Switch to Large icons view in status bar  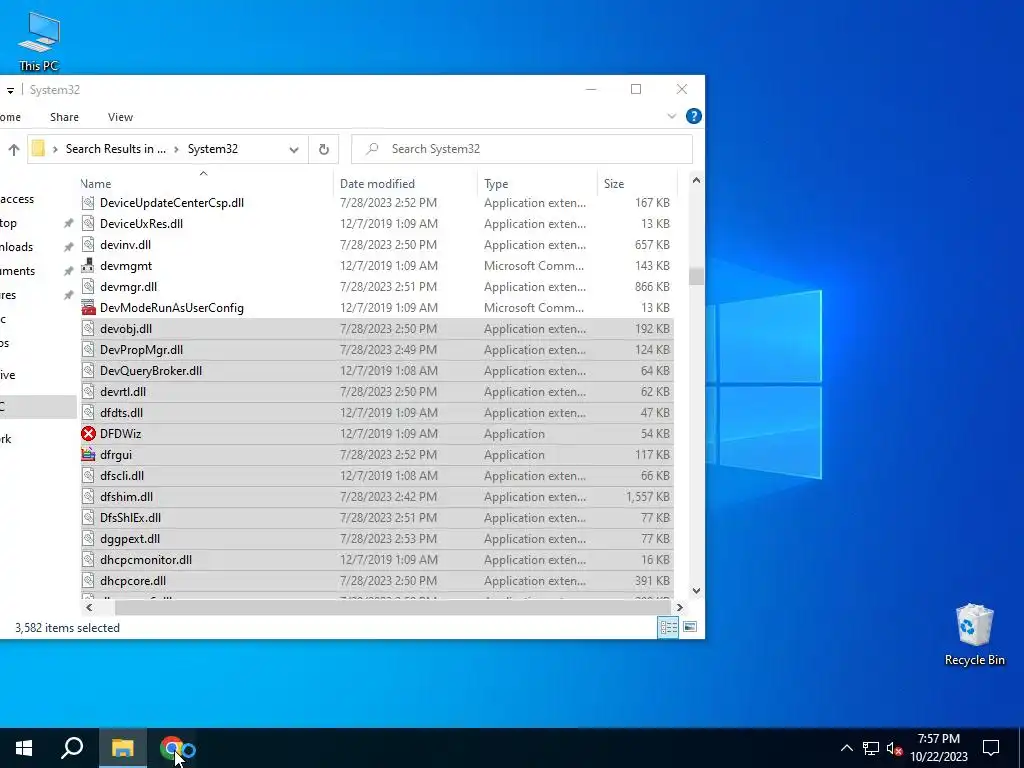(690, 628)
